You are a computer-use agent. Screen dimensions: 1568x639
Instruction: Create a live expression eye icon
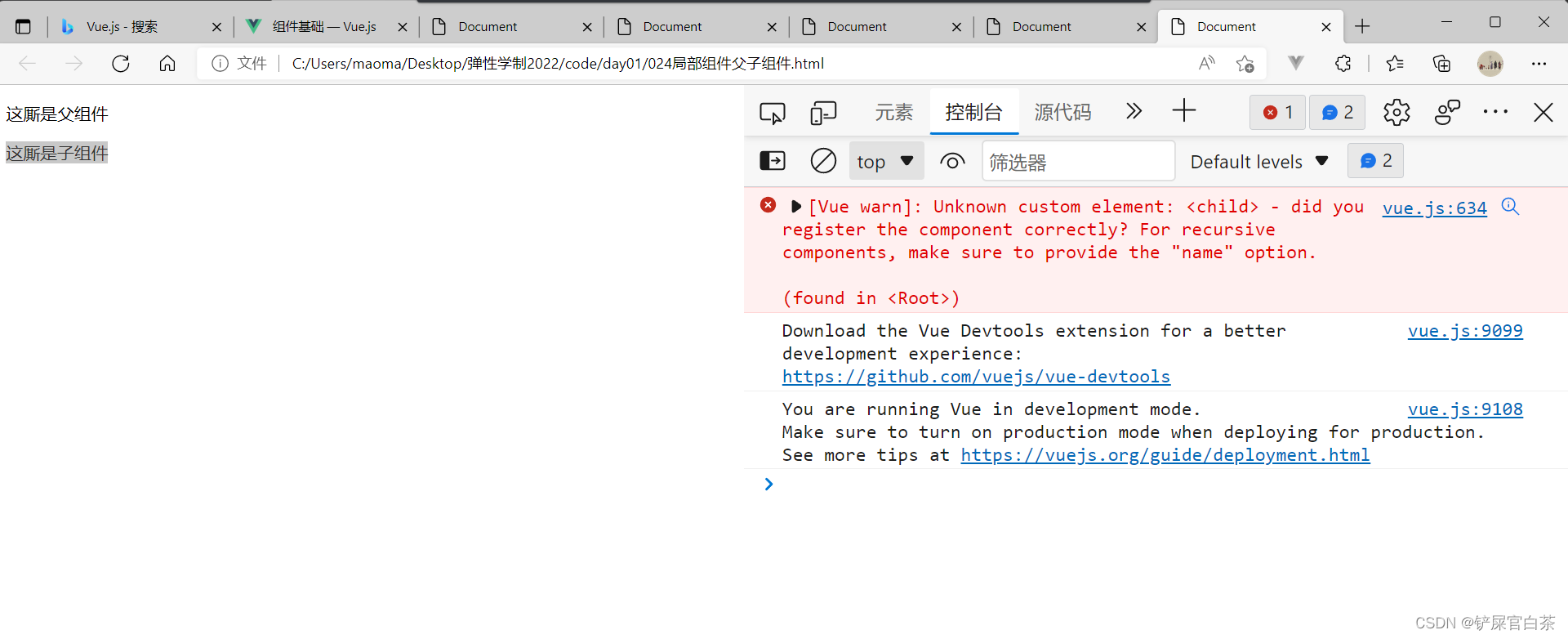pos(952,161)
